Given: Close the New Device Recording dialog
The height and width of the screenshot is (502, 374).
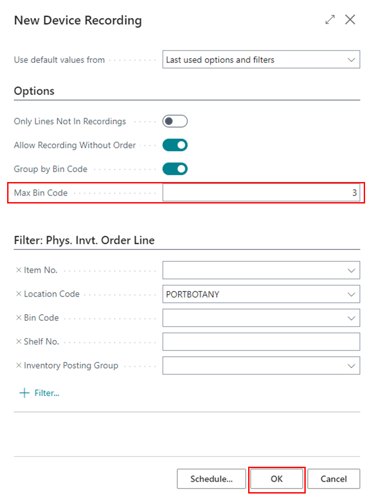Looking at the screenshot, I should click(x=350, y=20).
